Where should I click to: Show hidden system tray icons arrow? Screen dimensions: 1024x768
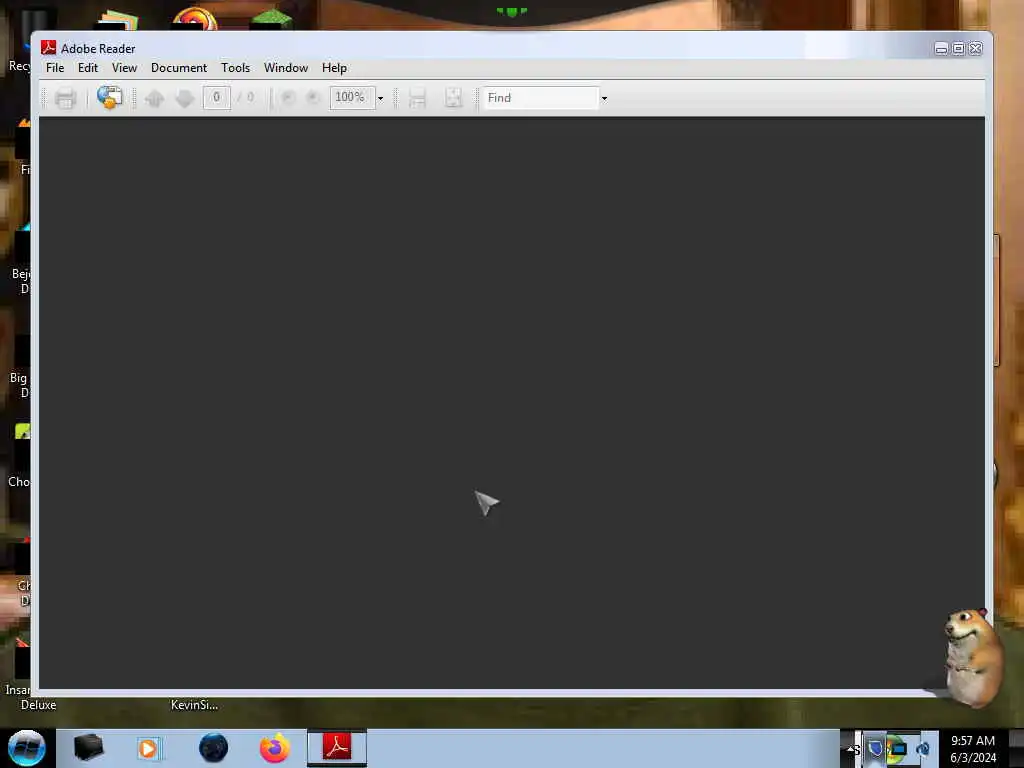point(852,749)
